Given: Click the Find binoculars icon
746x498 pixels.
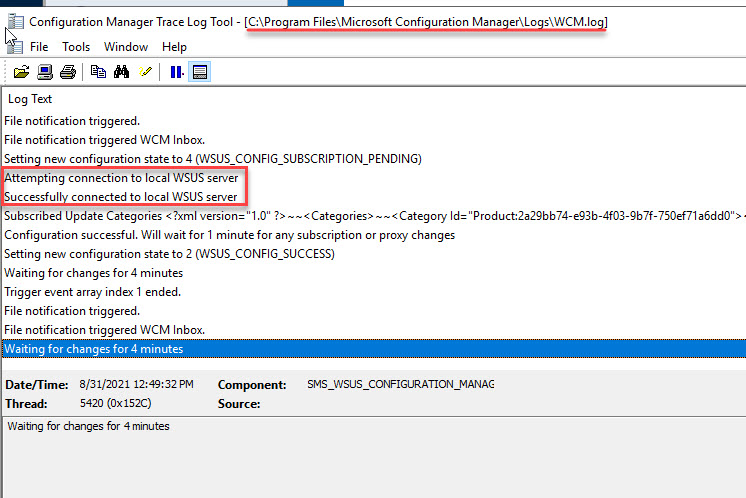Looking at the screenshot, I should click(x=122, y=72).
